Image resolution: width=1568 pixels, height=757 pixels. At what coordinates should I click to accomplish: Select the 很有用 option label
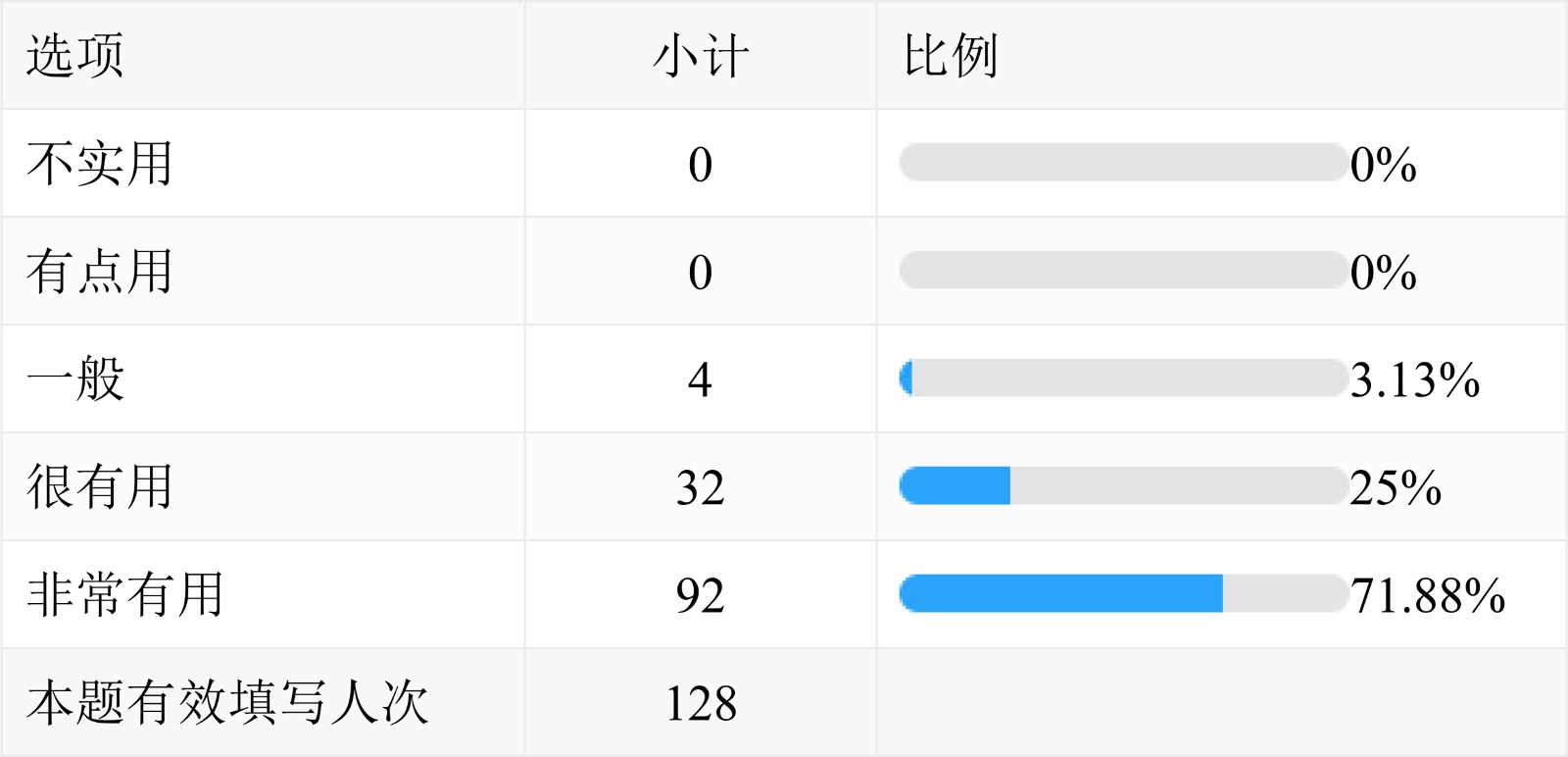[x=99, y=487]
